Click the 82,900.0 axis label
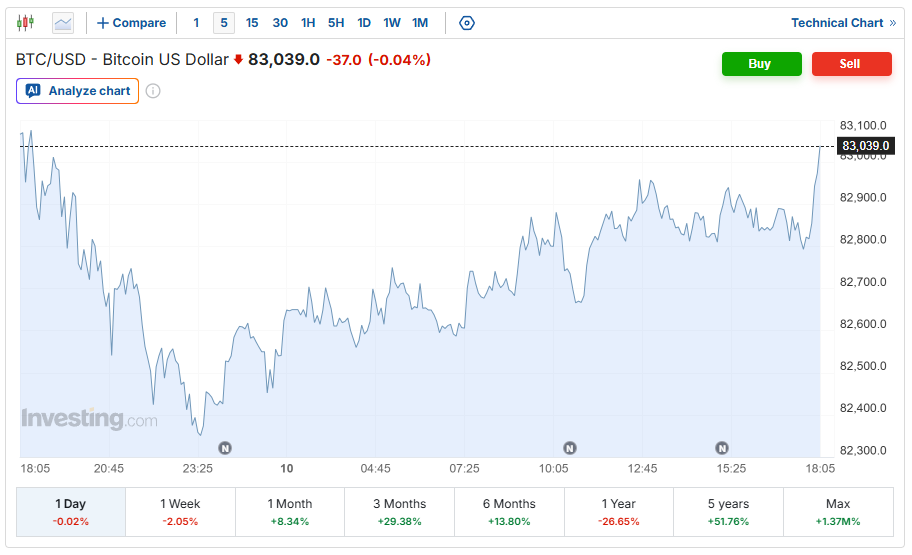This screenshot has width=912, height=555. point(863,197)
